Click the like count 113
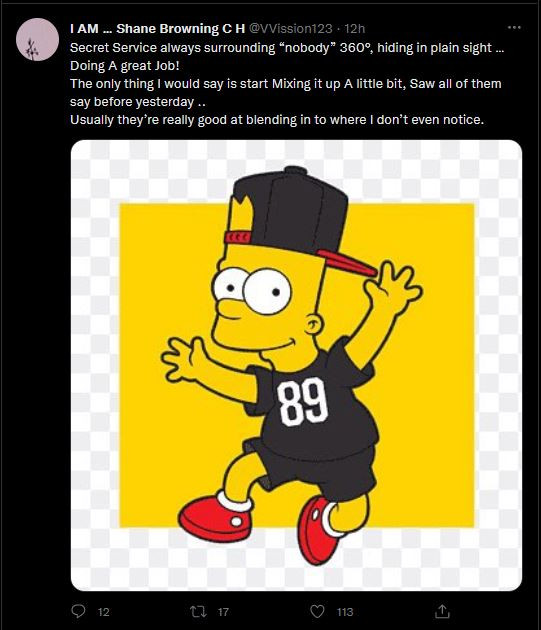 (345, 612)
